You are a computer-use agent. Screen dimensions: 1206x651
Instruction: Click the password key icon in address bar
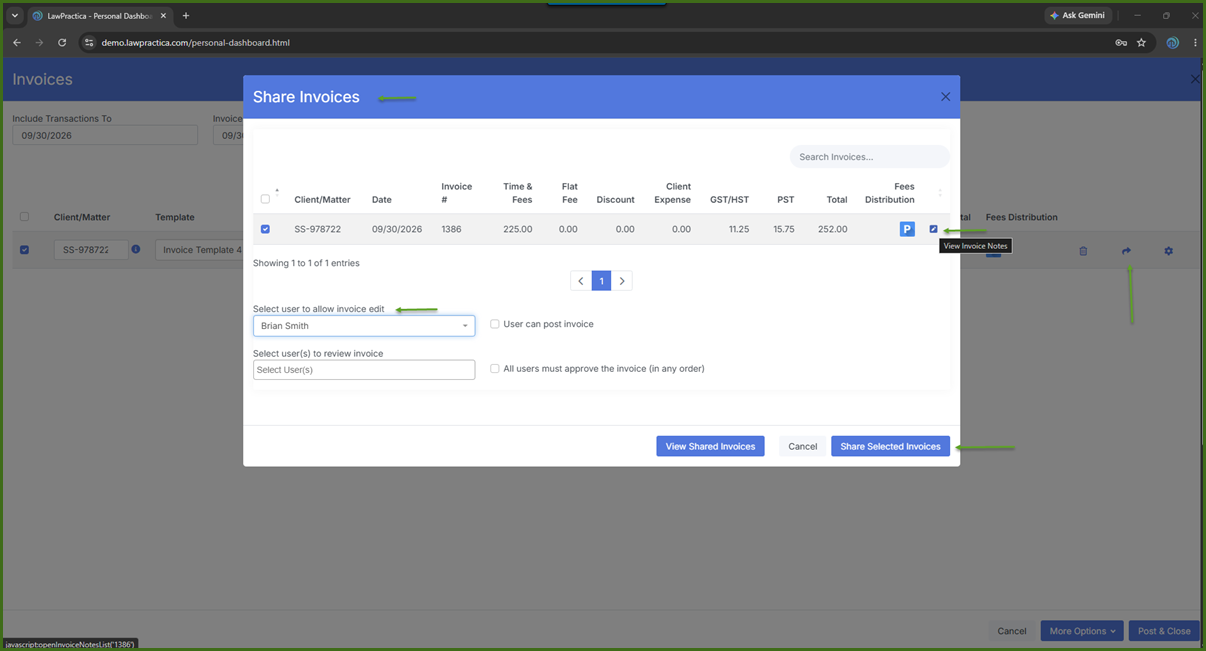click(x=1121, y=43)
